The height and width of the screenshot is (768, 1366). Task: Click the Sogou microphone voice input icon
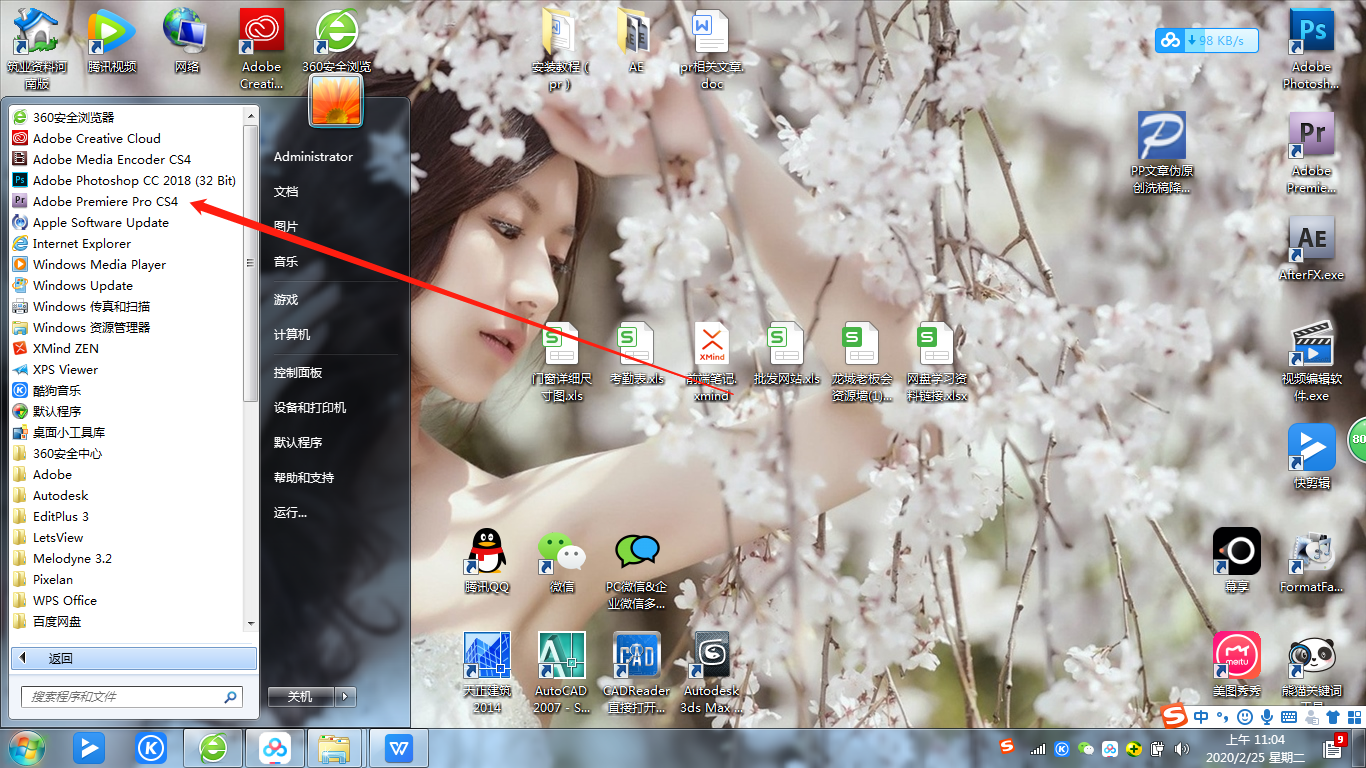(x=1266, y=717)
